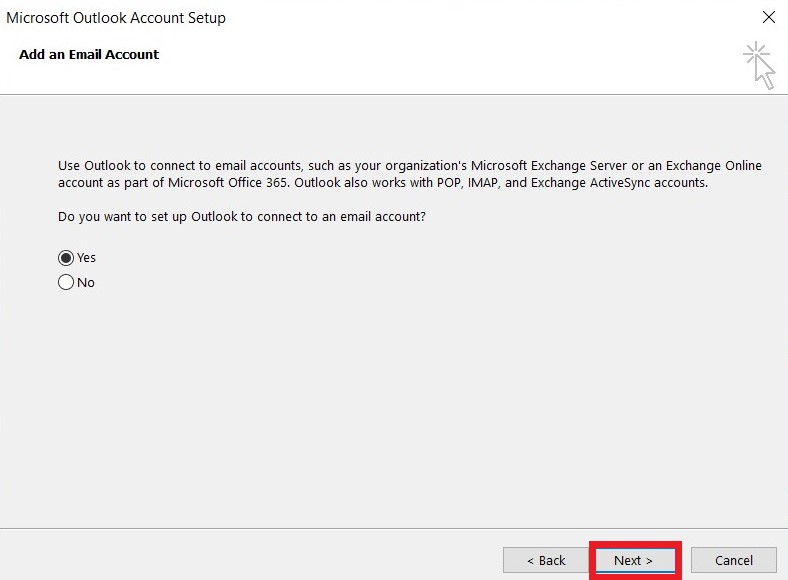Screen dimensions: 788x580
Task: Click the 'Exchange Online' text in description
Action: pos(714,165)
